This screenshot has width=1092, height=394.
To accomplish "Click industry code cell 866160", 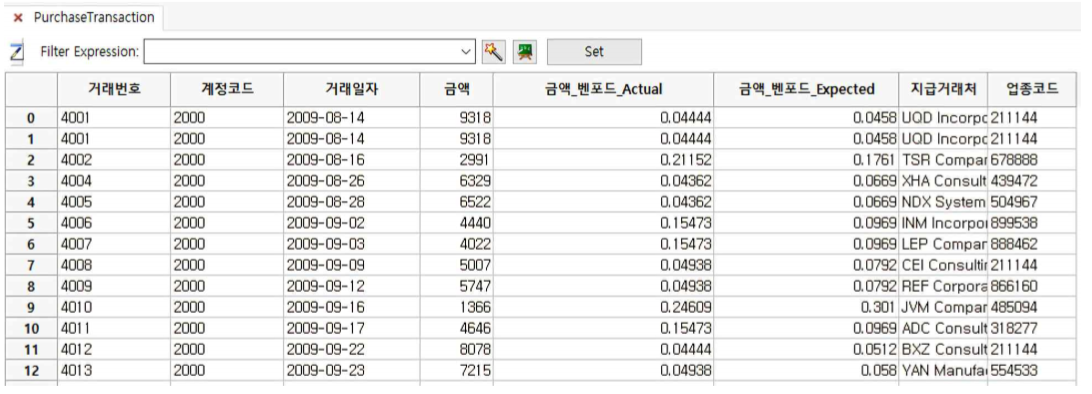I will click(x=1033, y=286).
